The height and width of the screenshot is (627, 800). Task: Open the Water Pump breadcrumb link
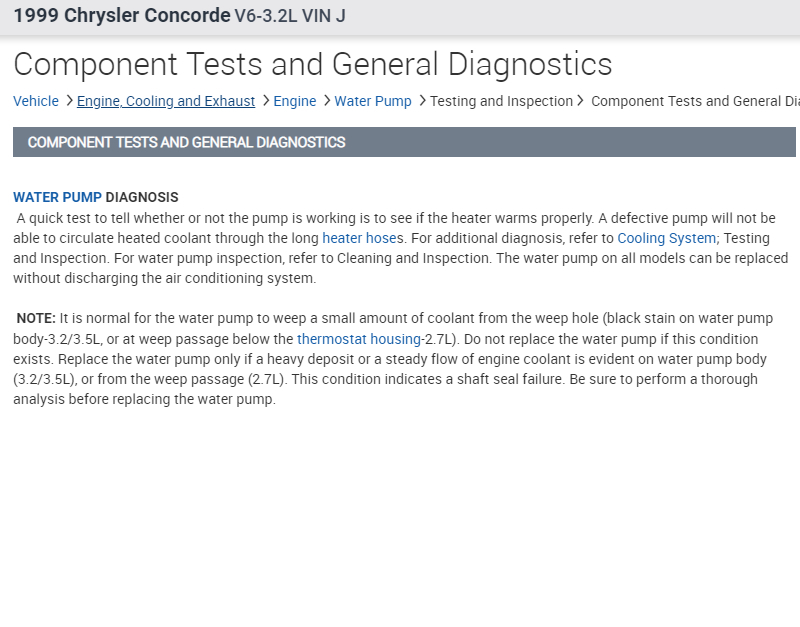[373, 101]
